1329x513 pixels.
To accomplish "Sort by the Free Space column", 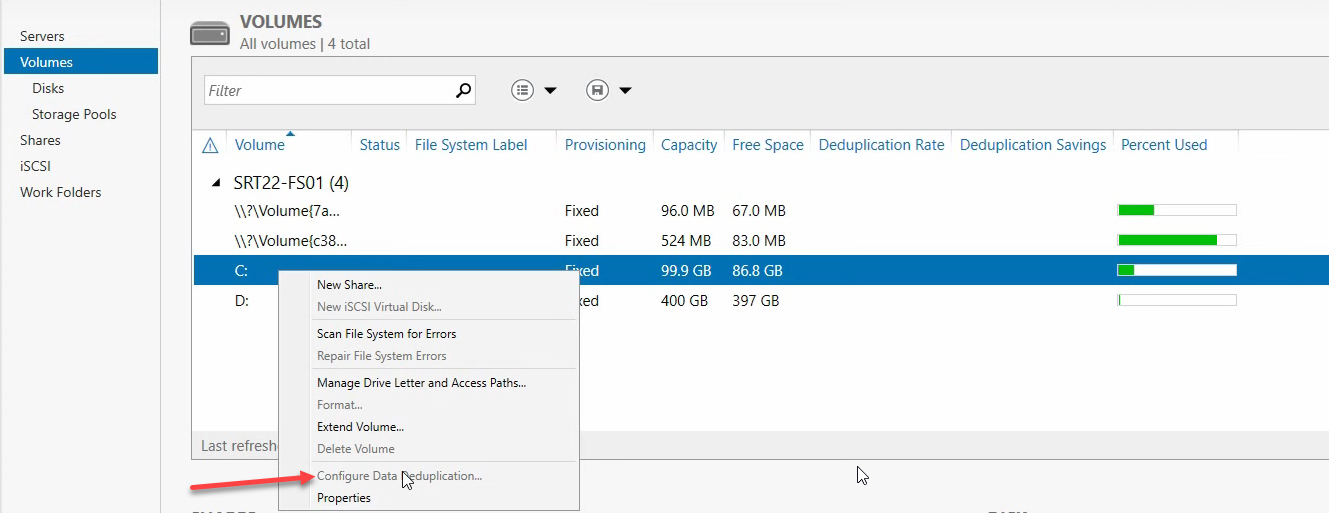I will 768,145.
